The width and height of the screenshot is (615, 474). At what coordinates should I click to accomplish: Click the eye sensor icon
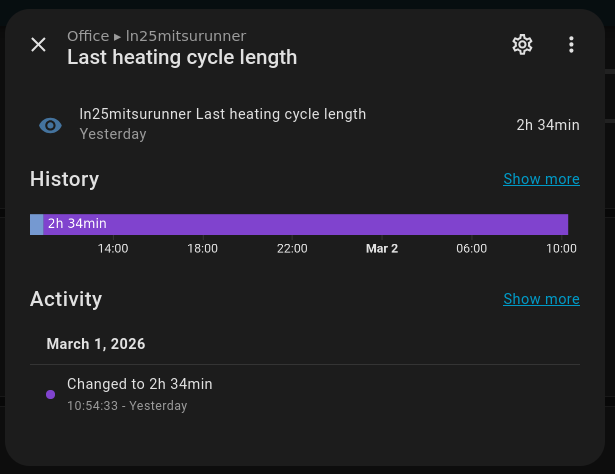point(50,125)
